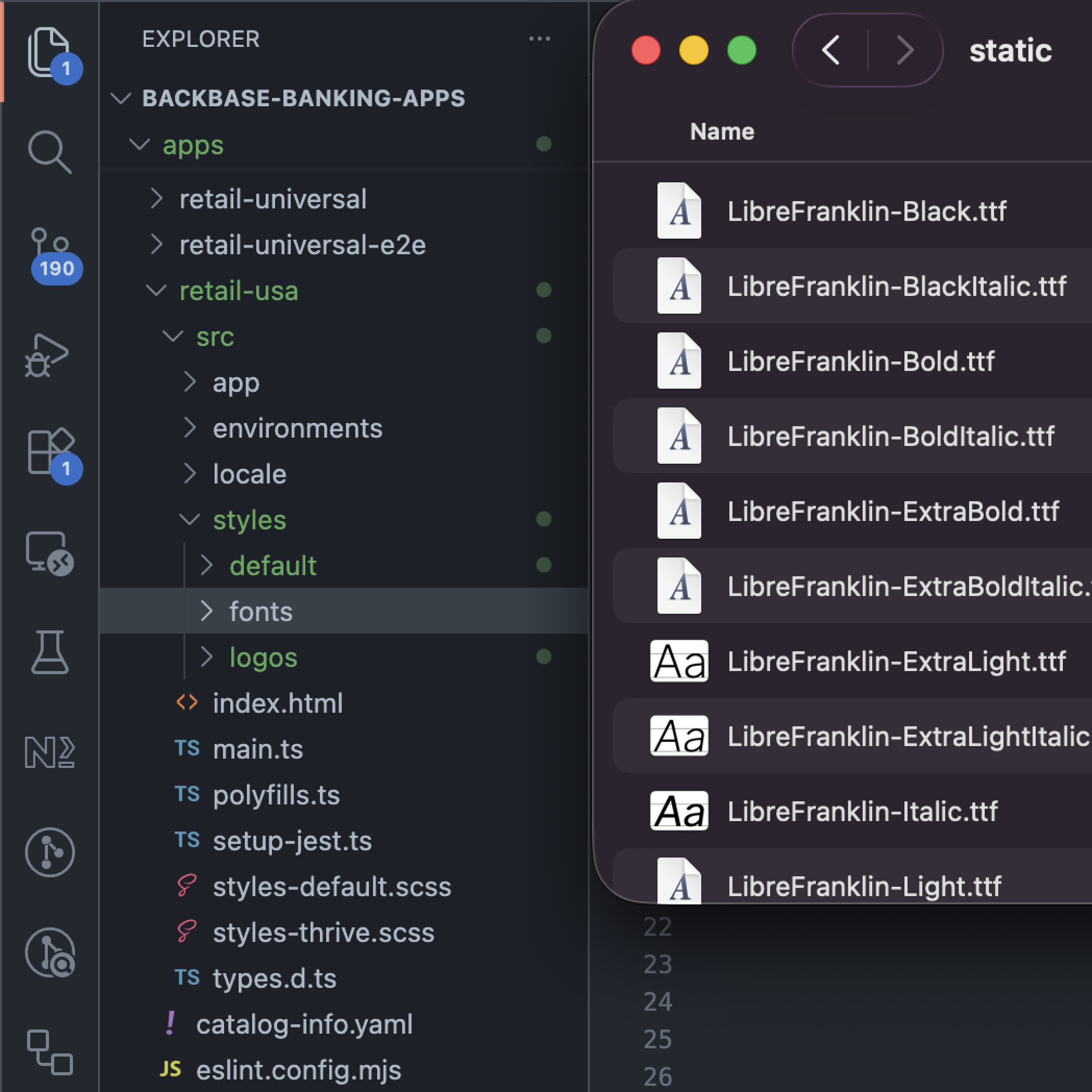Viewport: 1092px width, 1092px height.
Task: Open the Git search circle icon
Action: point(49,952)
